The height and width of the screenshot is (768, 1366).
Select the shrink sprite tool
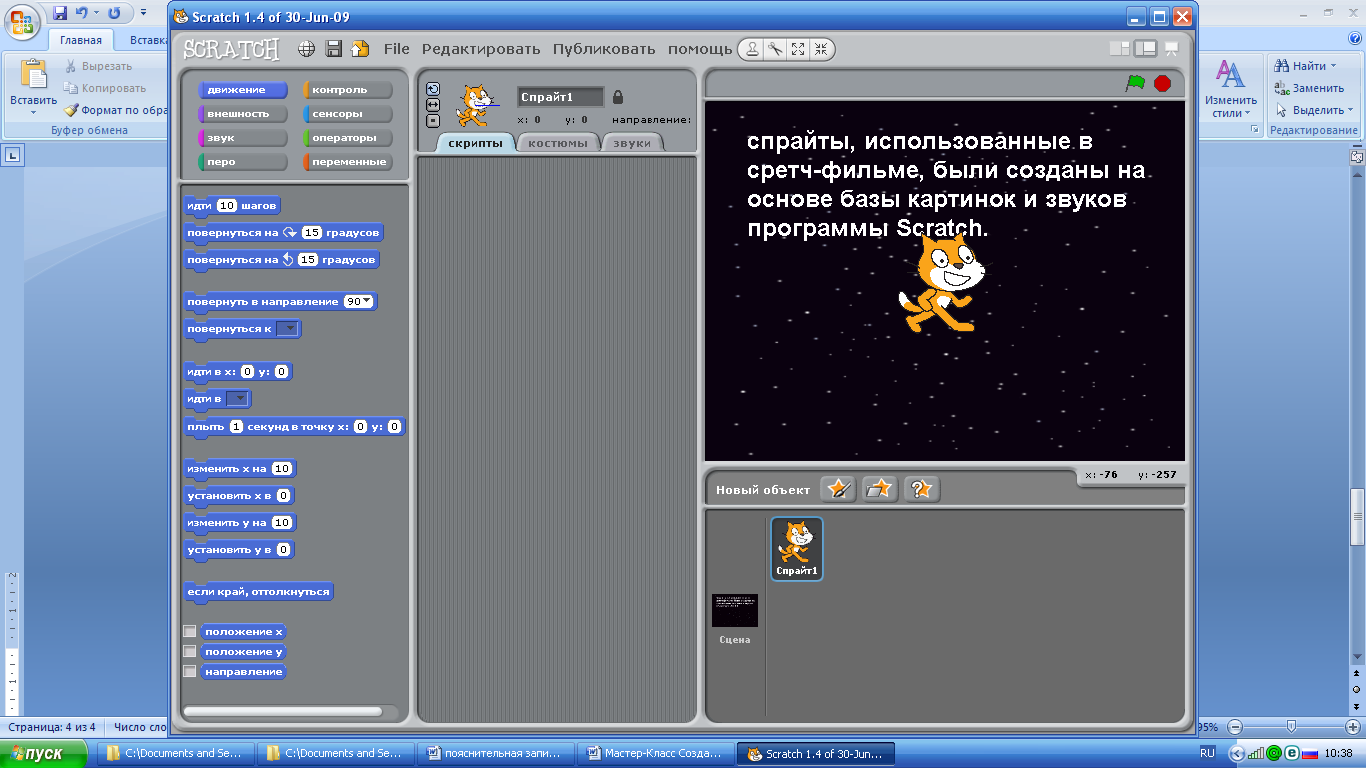820,49
